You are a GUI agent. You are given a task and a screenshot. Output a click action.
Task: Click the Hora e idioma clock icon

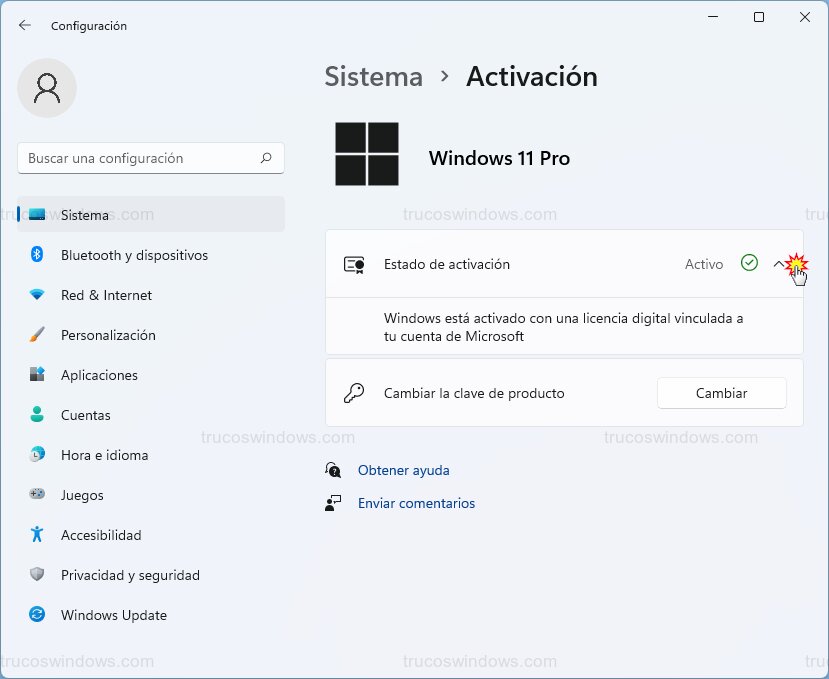[37, 455]
